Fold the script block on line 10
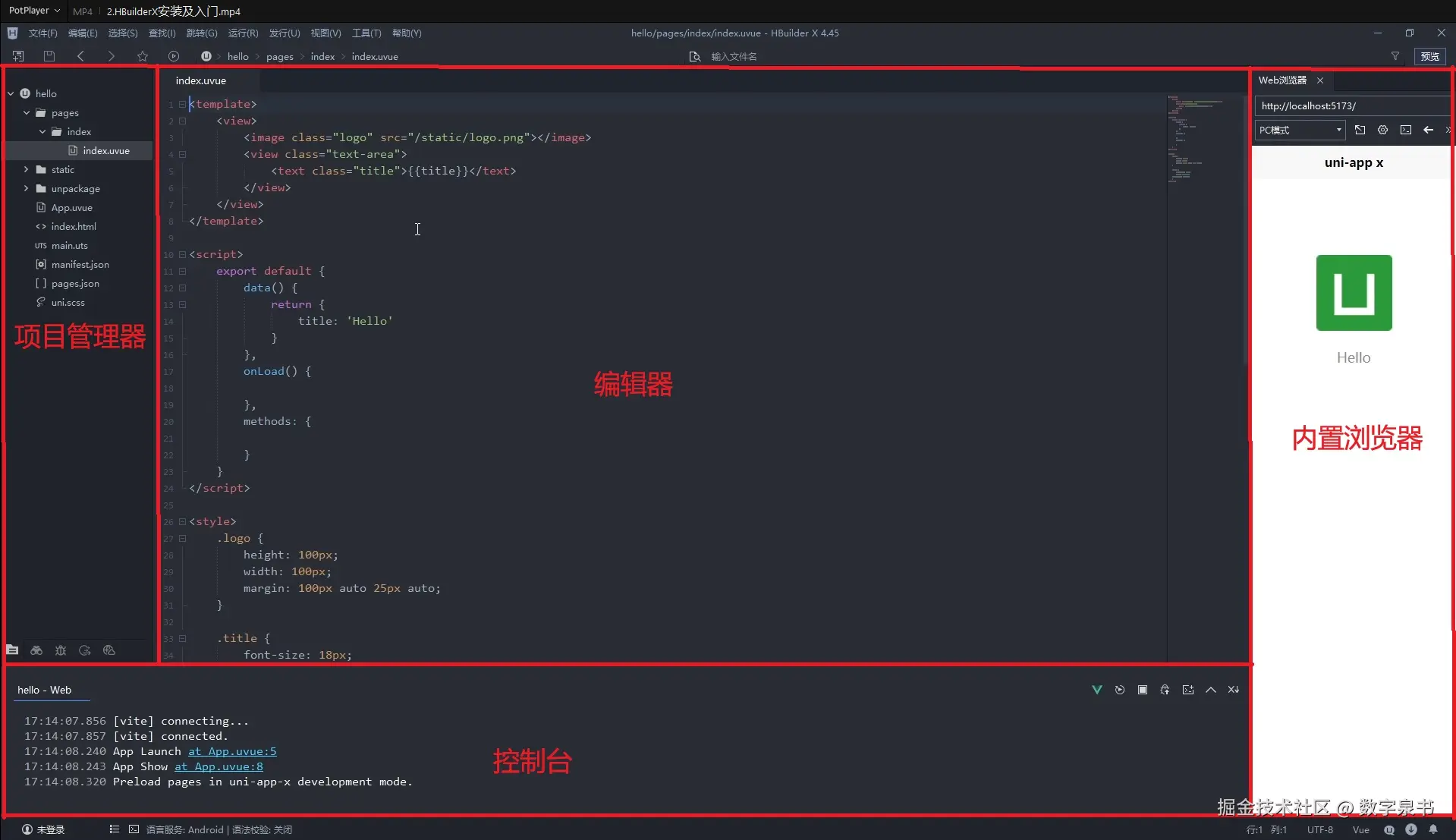This screenshot has width=1456, height=840. click(x=182, y=254)
